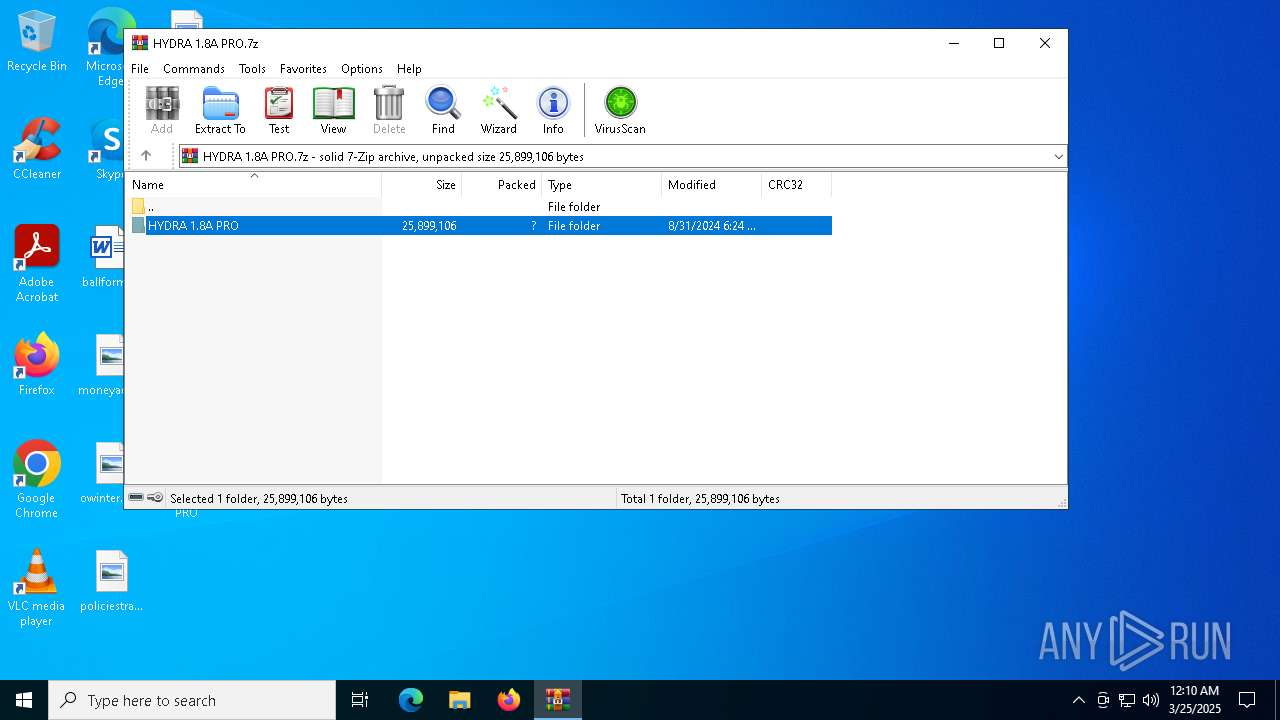This screenshot has width=1280, height=720.
Task: Click the 'Selected 1 folder' status text
Action: (259, 498)
